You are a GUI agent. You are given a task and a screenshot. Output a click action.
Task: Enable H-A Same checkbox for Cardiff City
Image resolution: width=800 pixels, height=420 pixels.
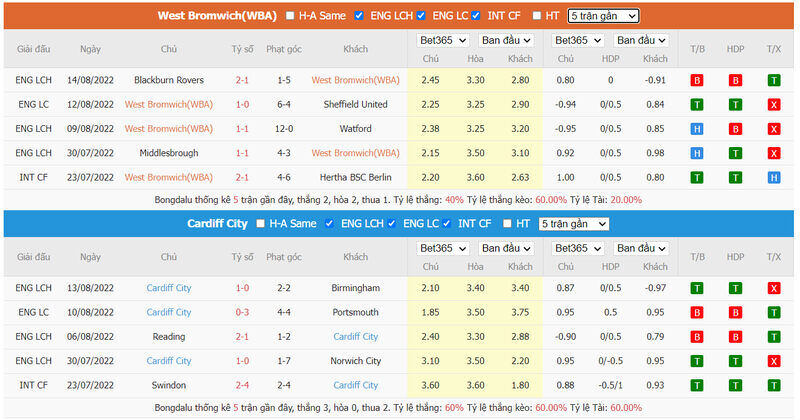point(260,224)
